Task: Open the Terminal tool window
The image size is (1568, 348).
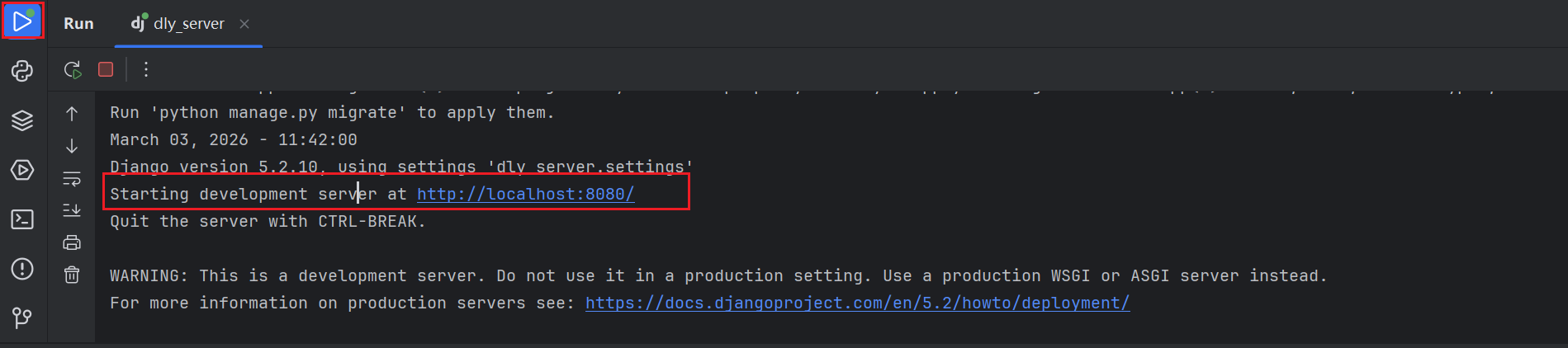Action: [22, 219]
